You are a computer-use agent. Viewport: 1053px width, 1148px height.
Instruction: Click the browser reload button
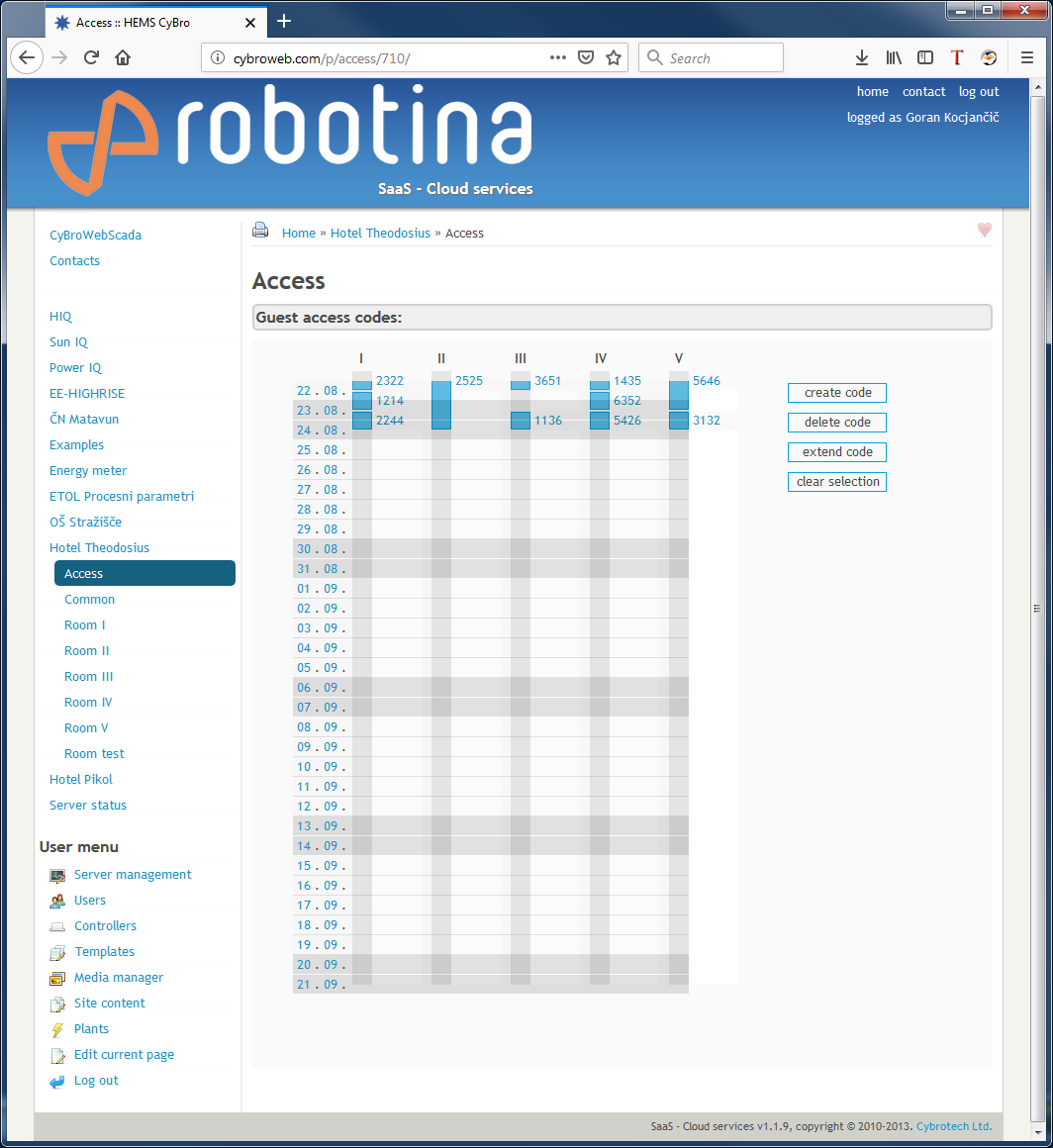pos(91,57)
